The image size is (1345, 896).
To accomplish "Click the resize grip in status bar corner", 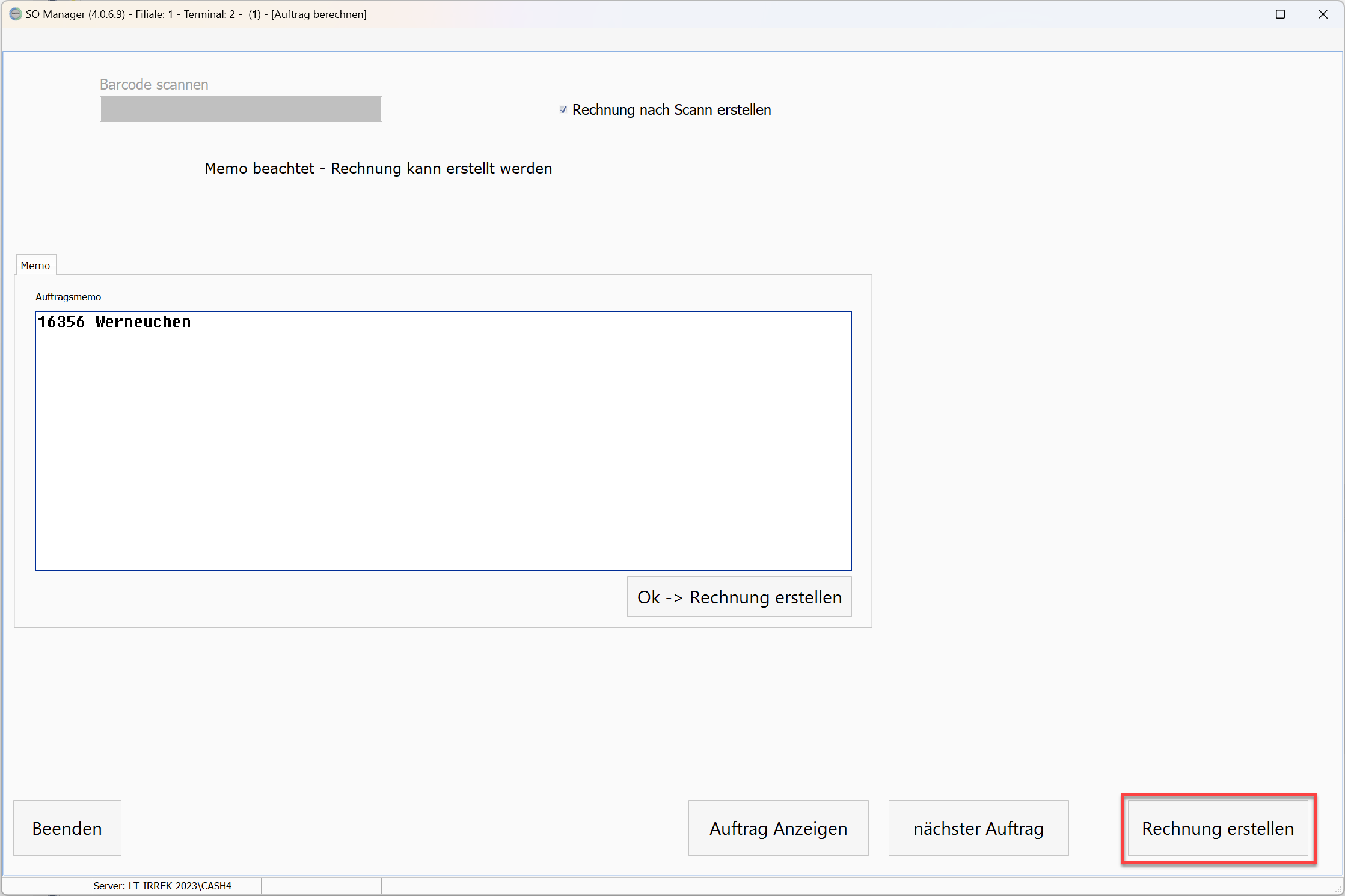I will (x=1338, y=890).
